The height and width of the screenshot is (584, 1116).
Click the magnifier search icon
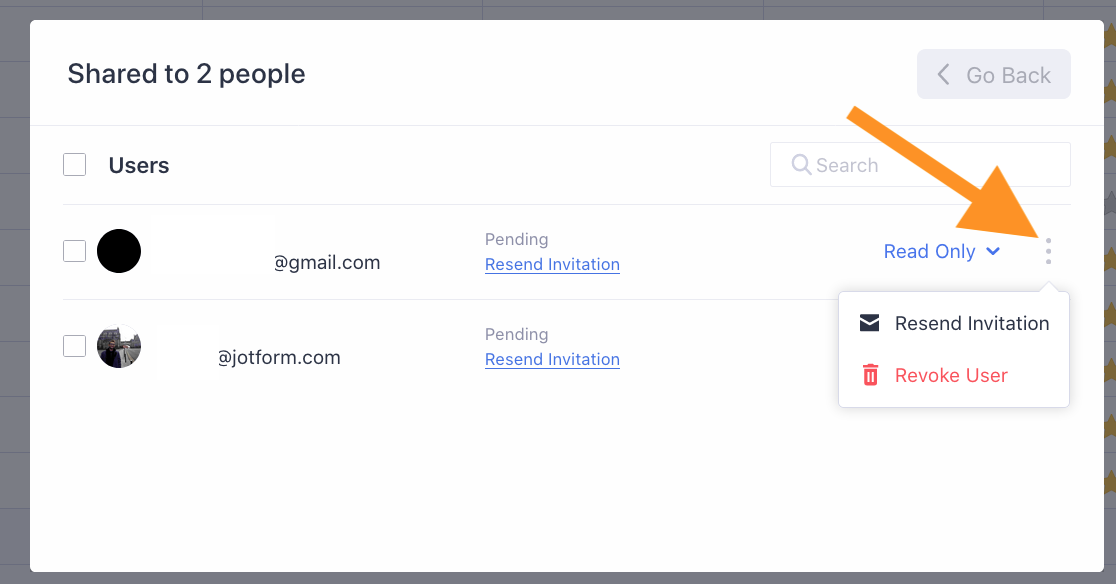[801, 165]
